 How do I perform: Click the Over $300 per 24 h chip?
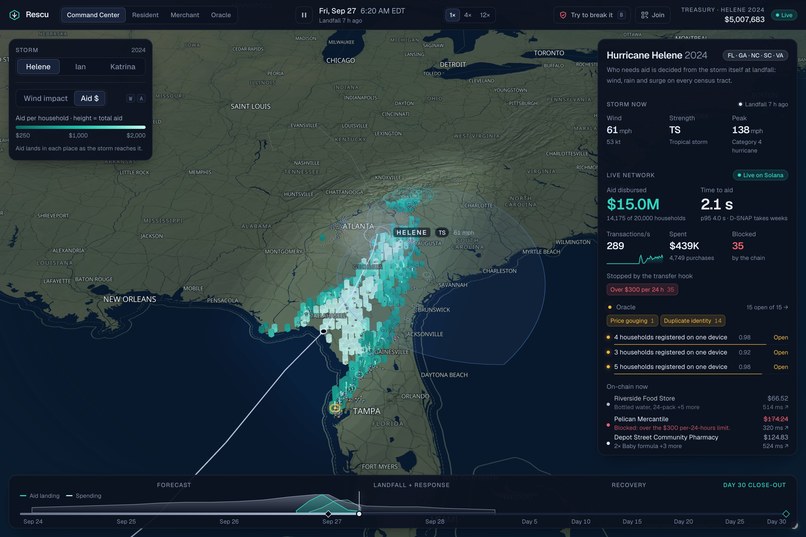(x=642, y=290)
